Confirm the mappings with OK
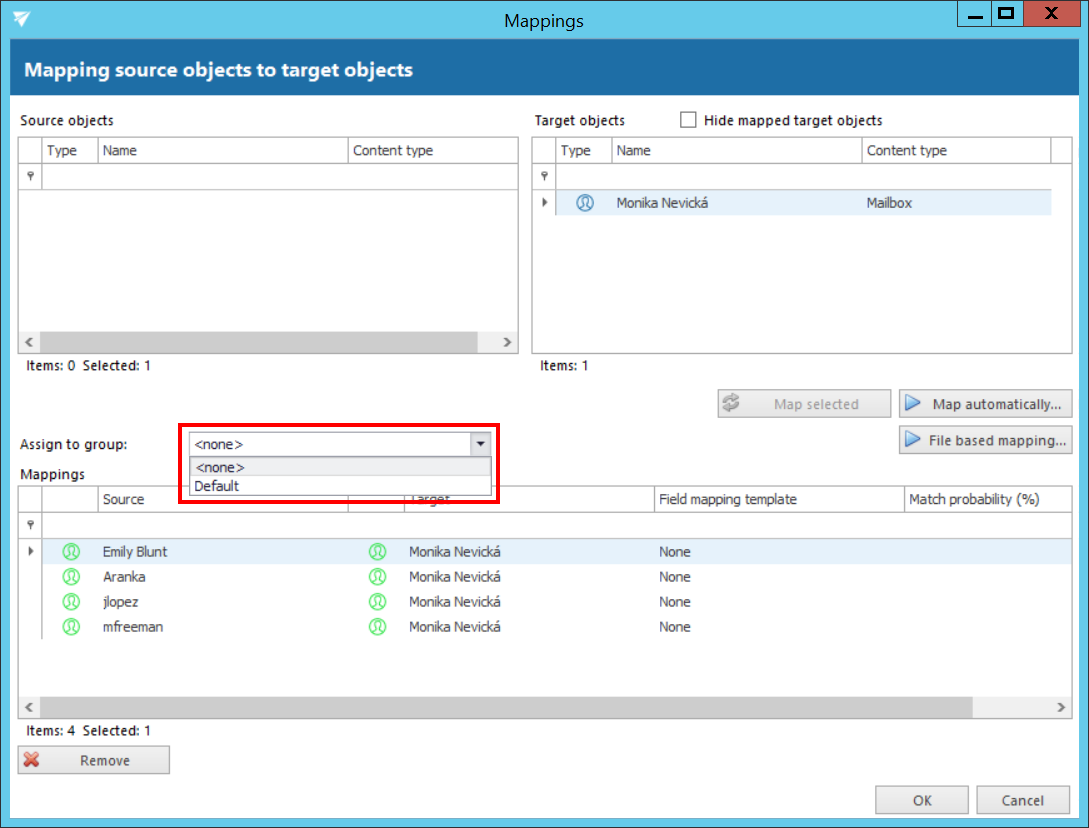 click(x=921, y=800)
